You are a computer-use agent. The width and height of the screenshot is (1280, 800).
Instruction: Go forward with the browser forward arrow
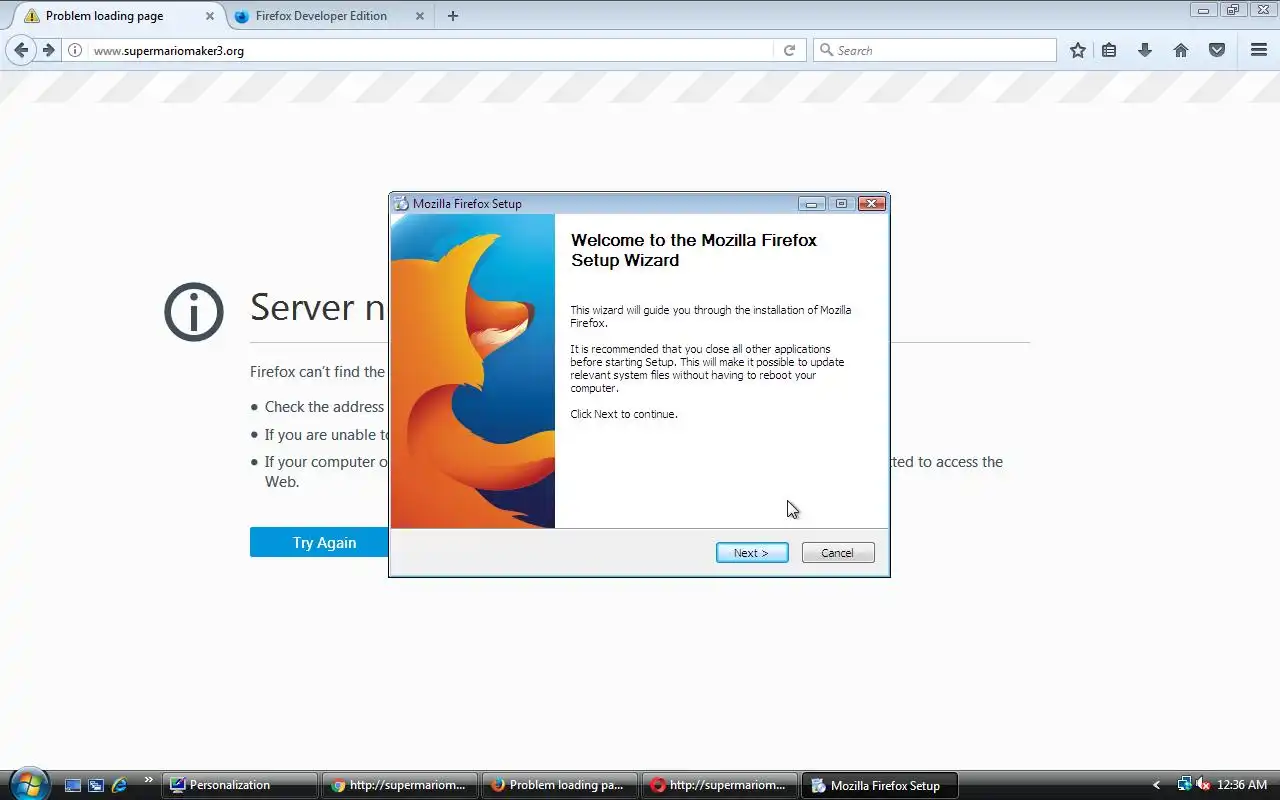click(48, 50)
